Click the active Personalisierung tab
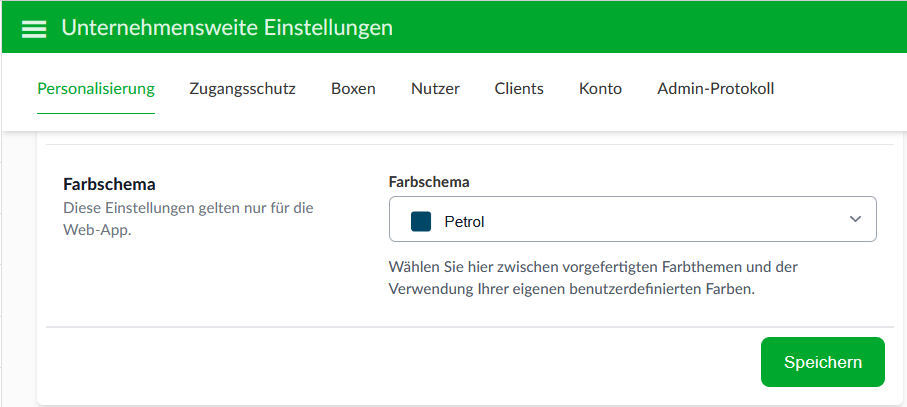The height and width of the screenshot is (407, 907). click(96, 89)
